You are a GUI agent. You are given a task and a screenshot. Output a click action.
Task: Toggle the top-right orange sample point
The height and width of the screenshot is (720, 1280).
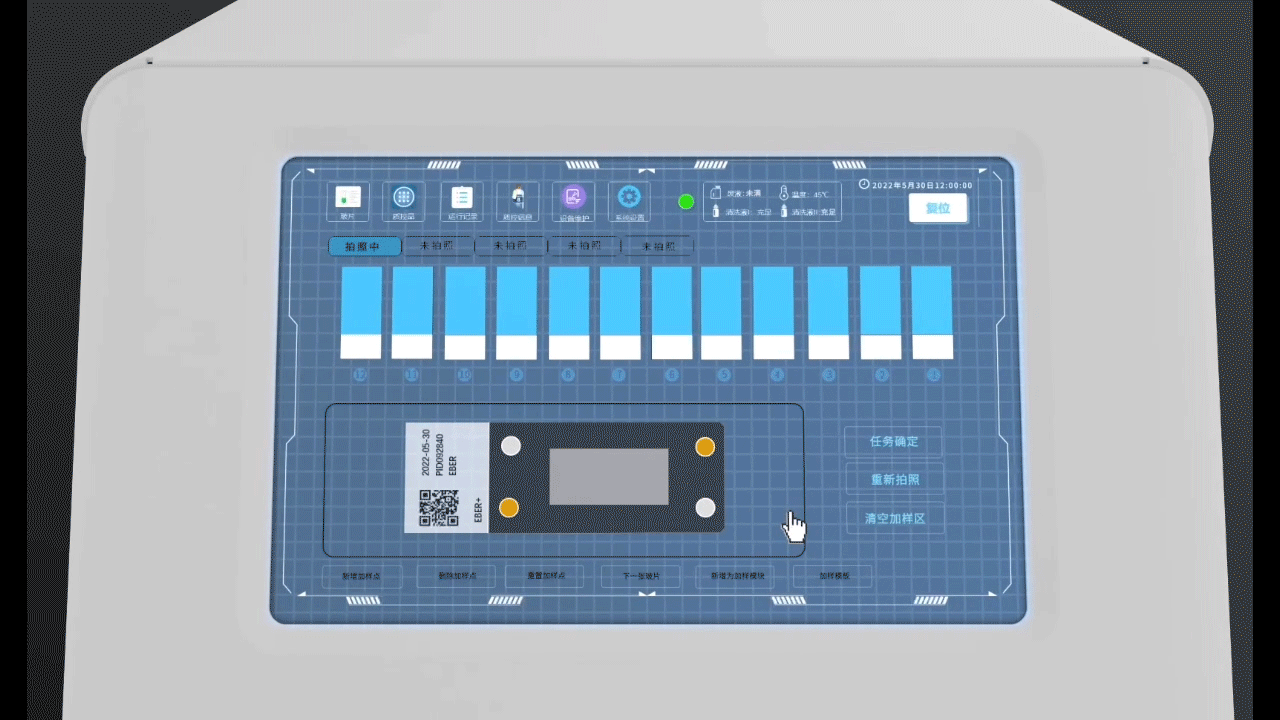coord(705,446)
